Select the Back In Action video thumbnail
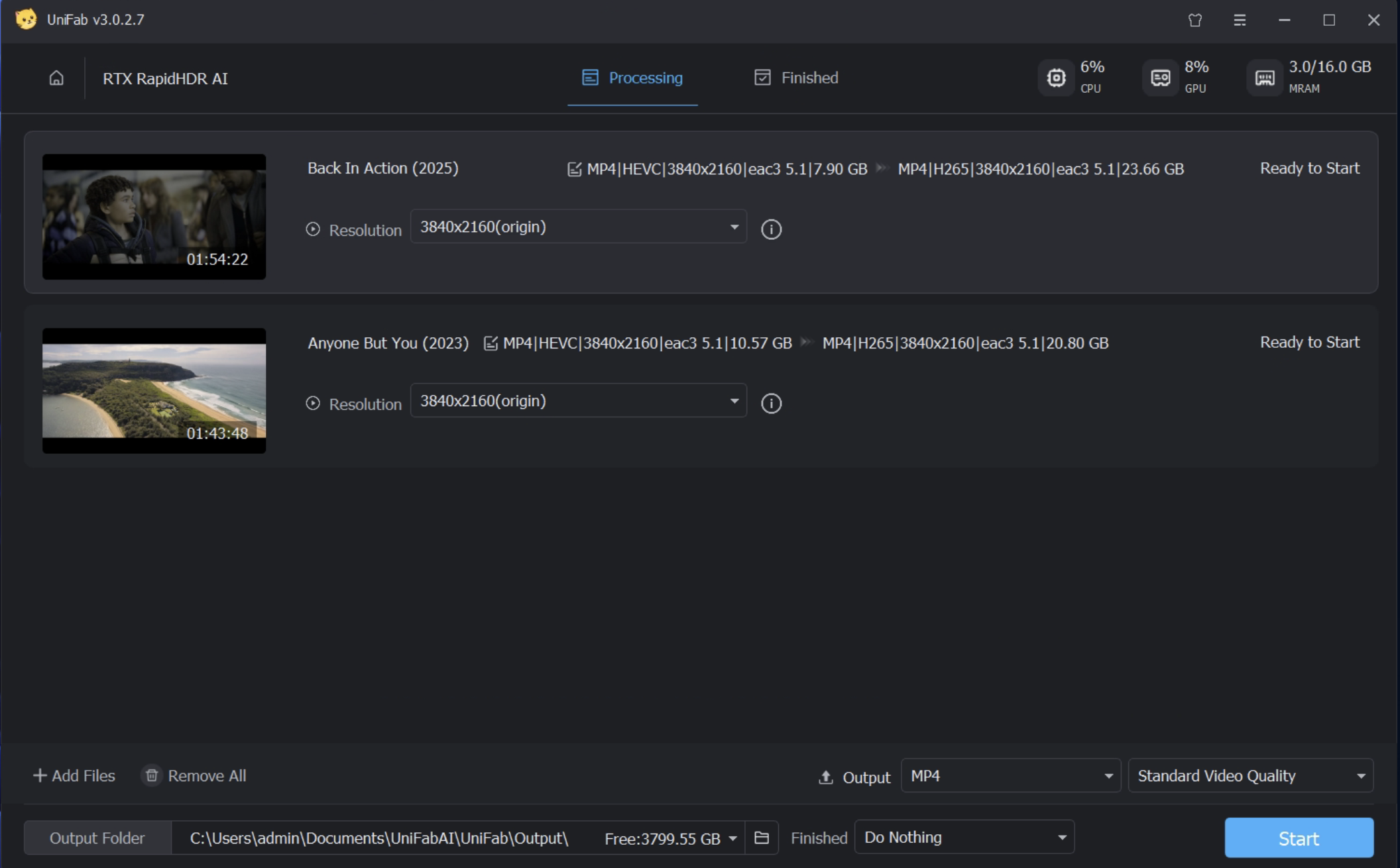Screen dimensions: 1400x868 coord(154,217)
